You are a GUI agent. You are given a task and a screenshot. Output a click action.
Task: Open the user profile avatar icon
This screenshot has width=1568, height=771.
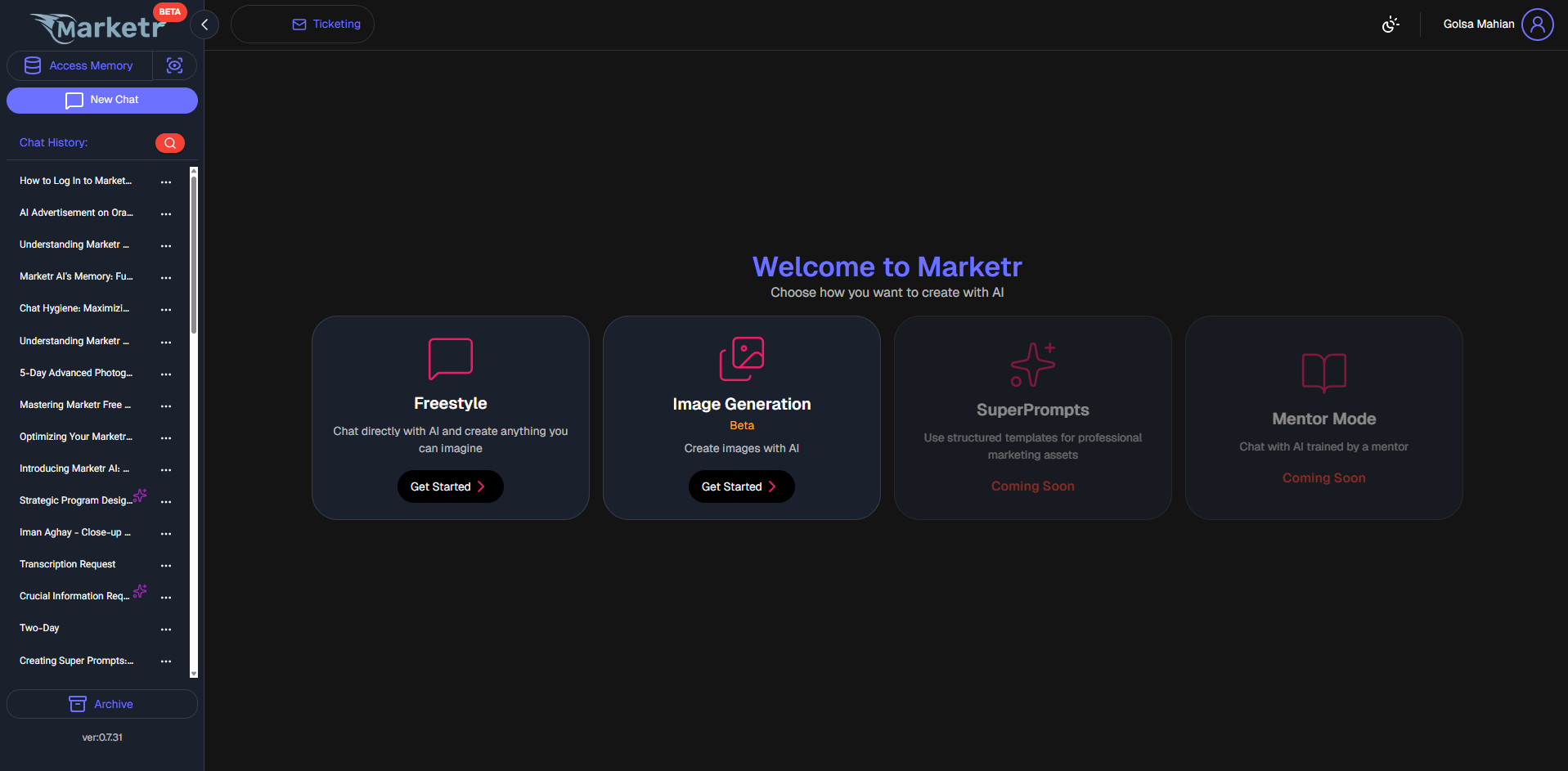tap(1538, 25)
